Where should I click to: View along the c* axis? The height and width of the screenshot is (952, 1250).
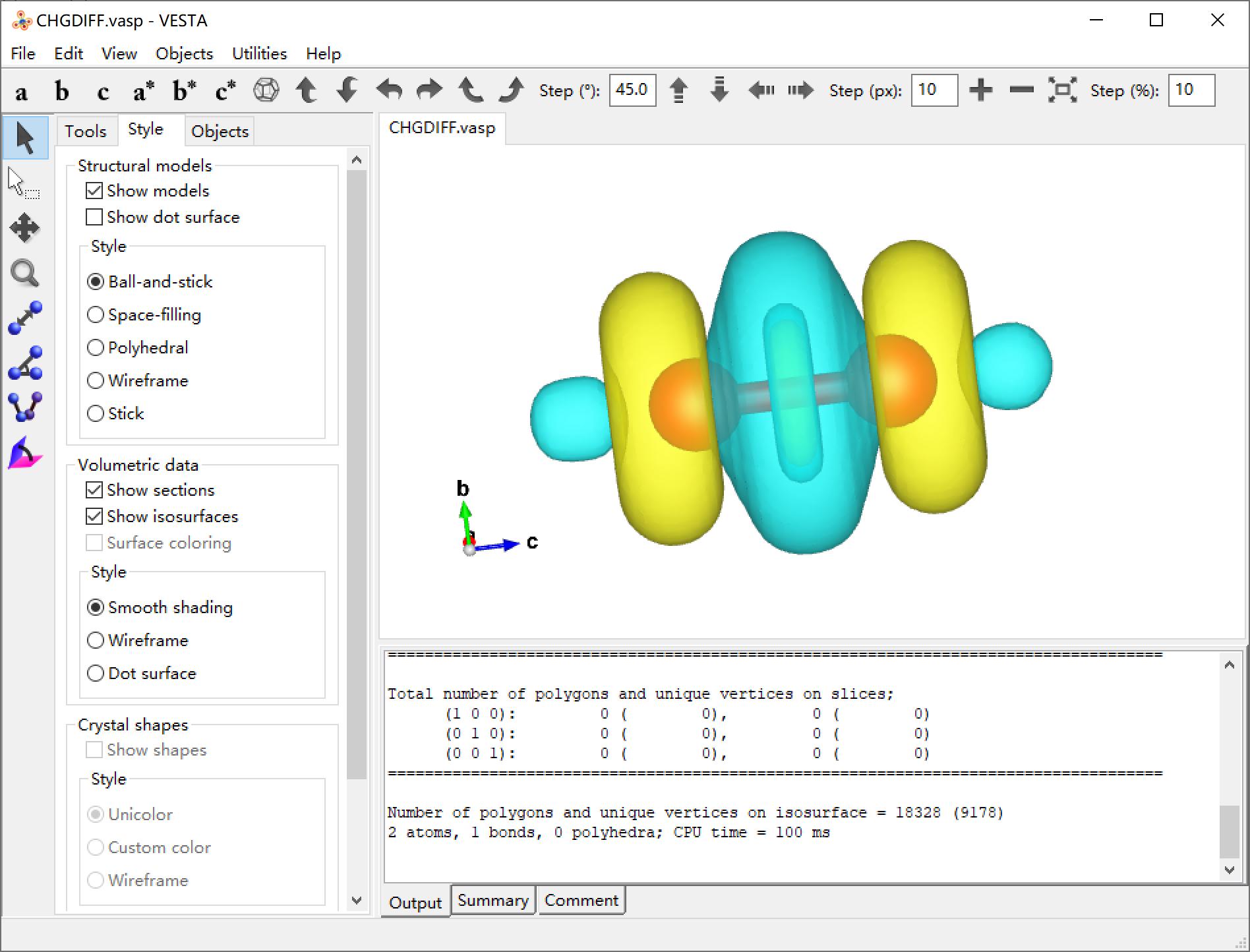tap(225, 90)
